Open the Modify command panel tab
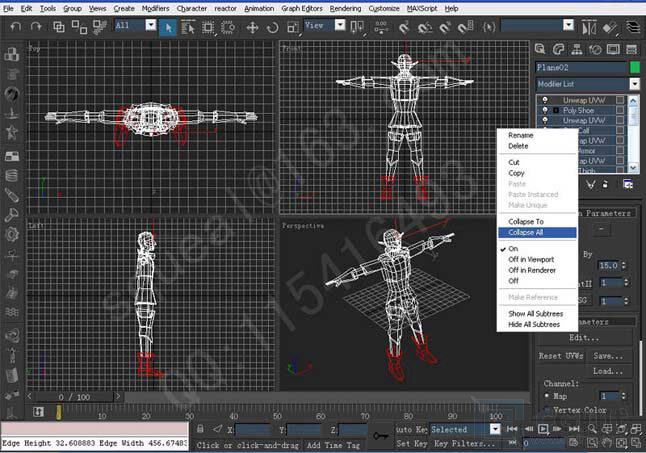Image resolution: width=646 pixels, height=453 pixels. 558,49
